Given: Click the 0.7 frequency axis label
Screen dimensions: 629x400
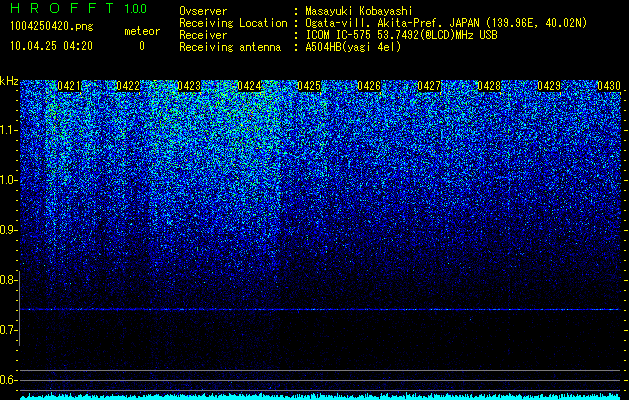Looking at the screenshot, I should (8, 330).
